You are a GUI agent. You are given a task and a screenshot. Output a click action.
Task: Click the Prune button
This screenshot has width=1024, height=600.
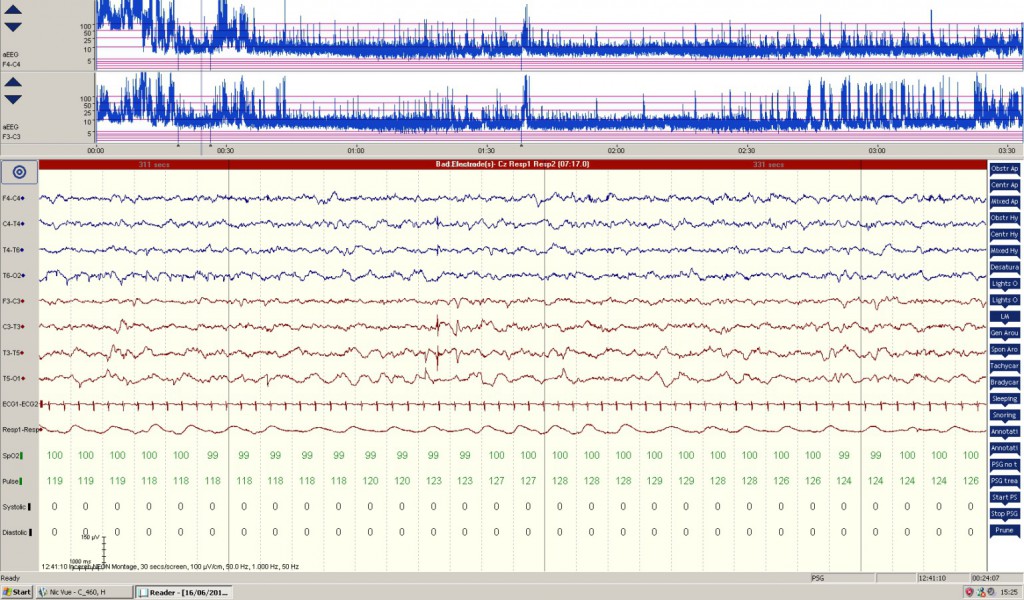(1004, 529)
